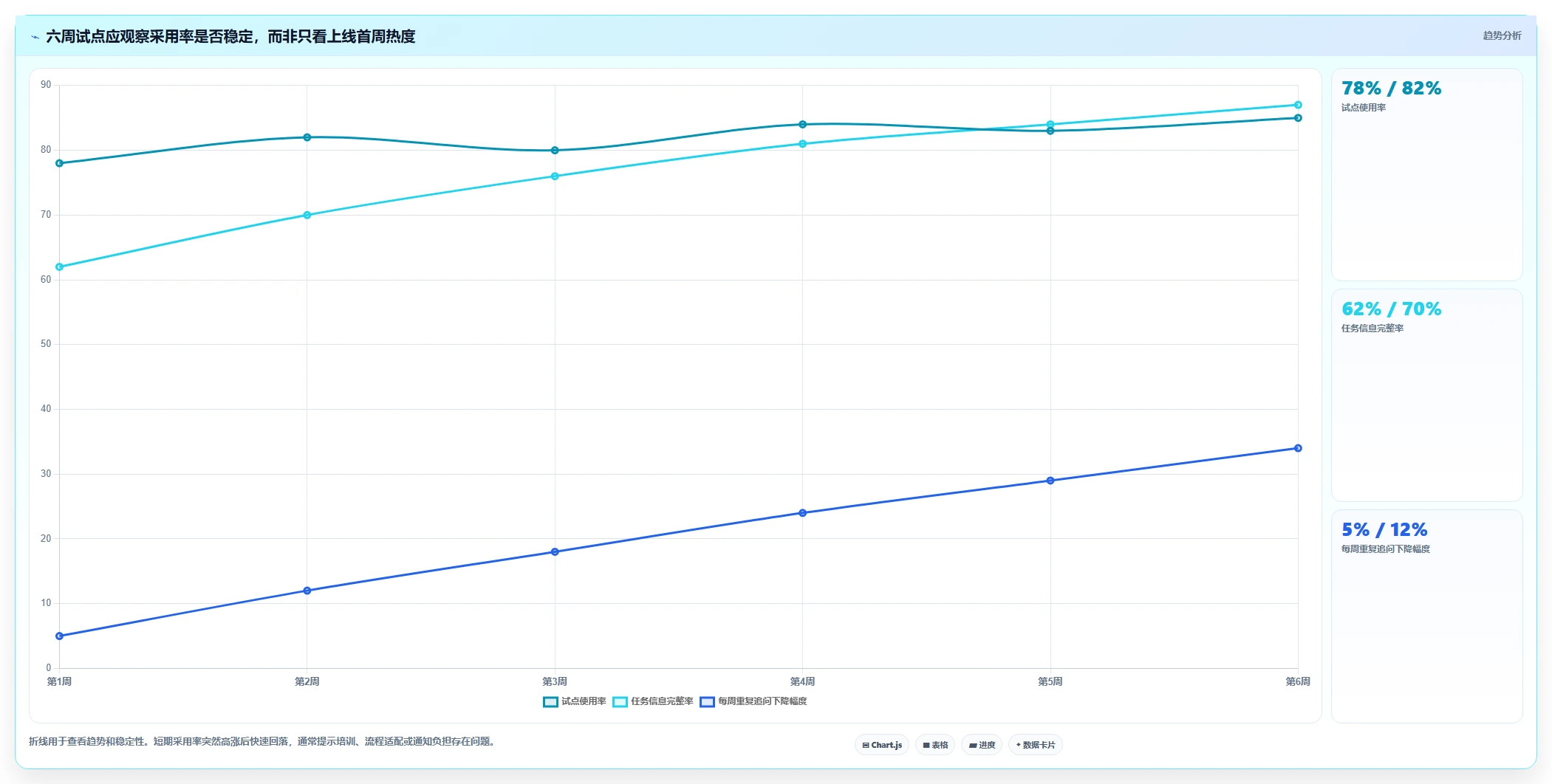Click the 每周重复追问下降幅度 label in stat card
Image resolution: width=1552 pixels, height=784 pixels.
[x=1386, y=549]
